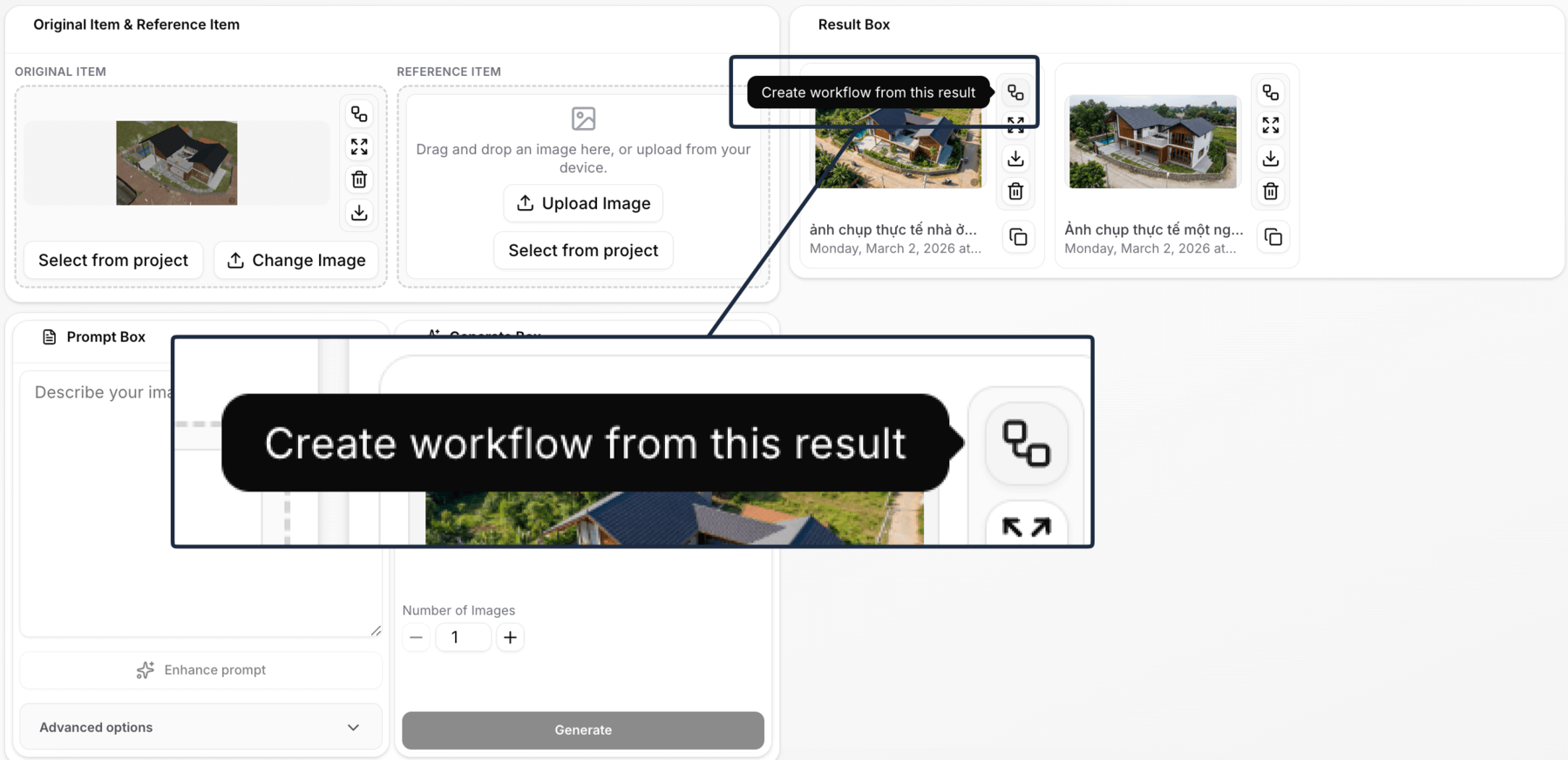This screenshot has width=1568, height=760.
Task: Create workflow from the first result
Action: click(x=1015, y=92)
